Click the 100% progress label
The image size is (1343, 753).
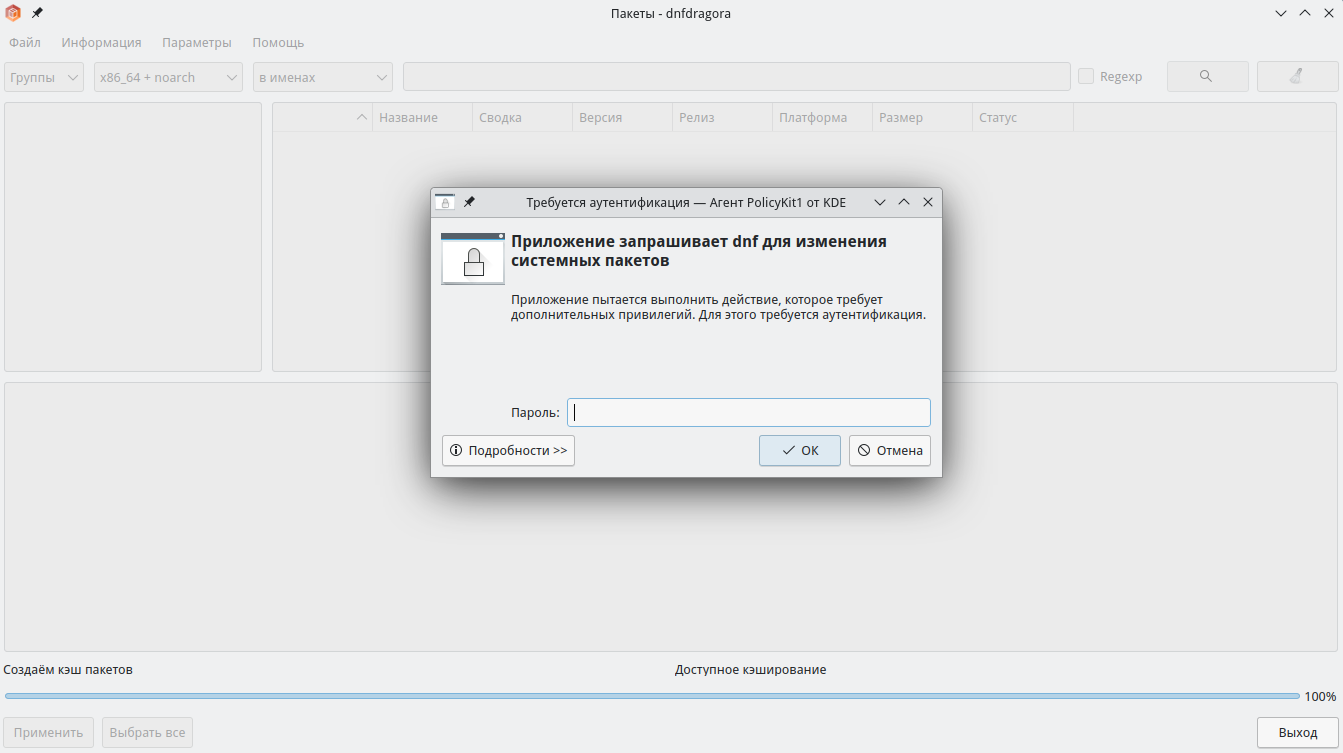tap(1320, 696)
